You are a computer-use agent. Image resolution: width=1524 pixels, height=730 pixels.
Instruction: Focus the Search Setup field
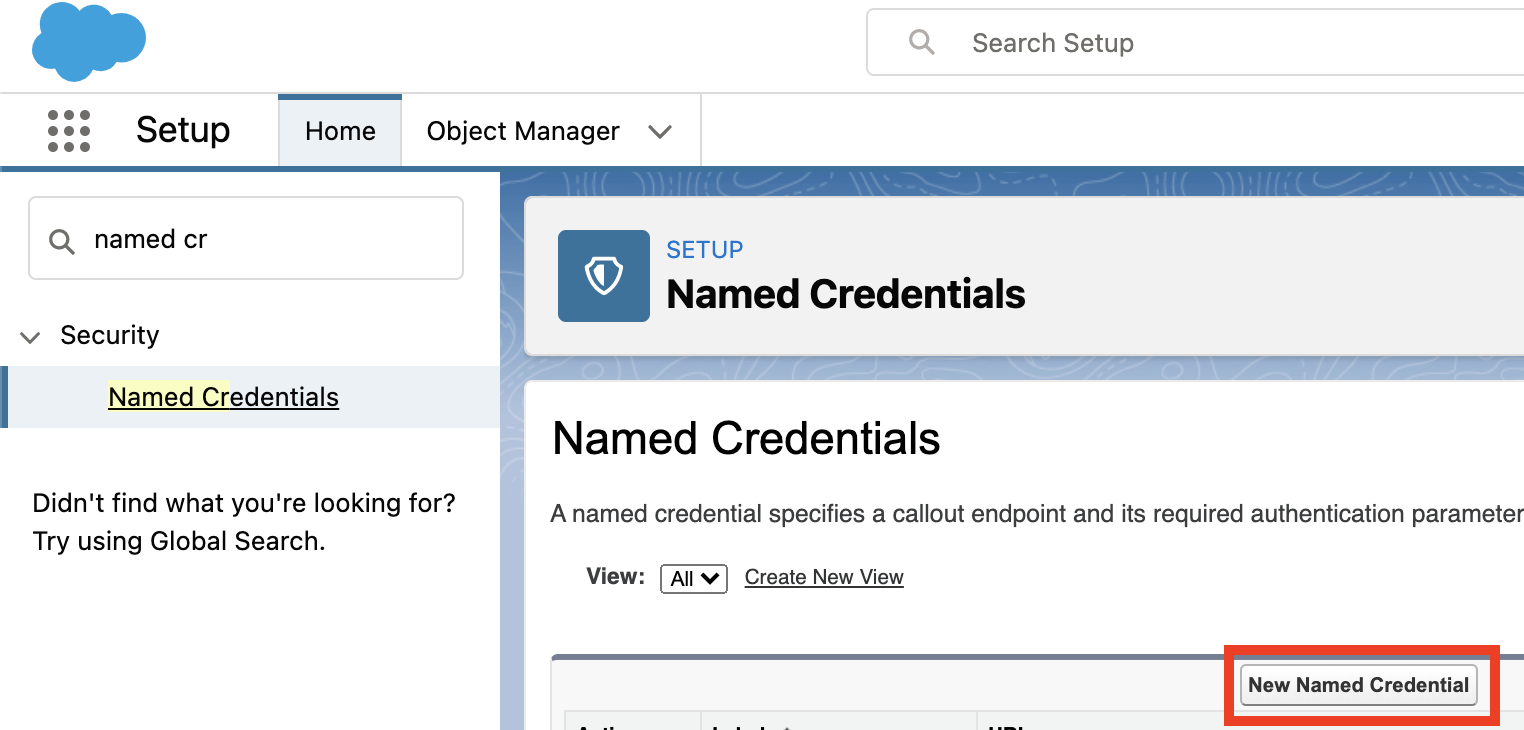click(1195, 42)
